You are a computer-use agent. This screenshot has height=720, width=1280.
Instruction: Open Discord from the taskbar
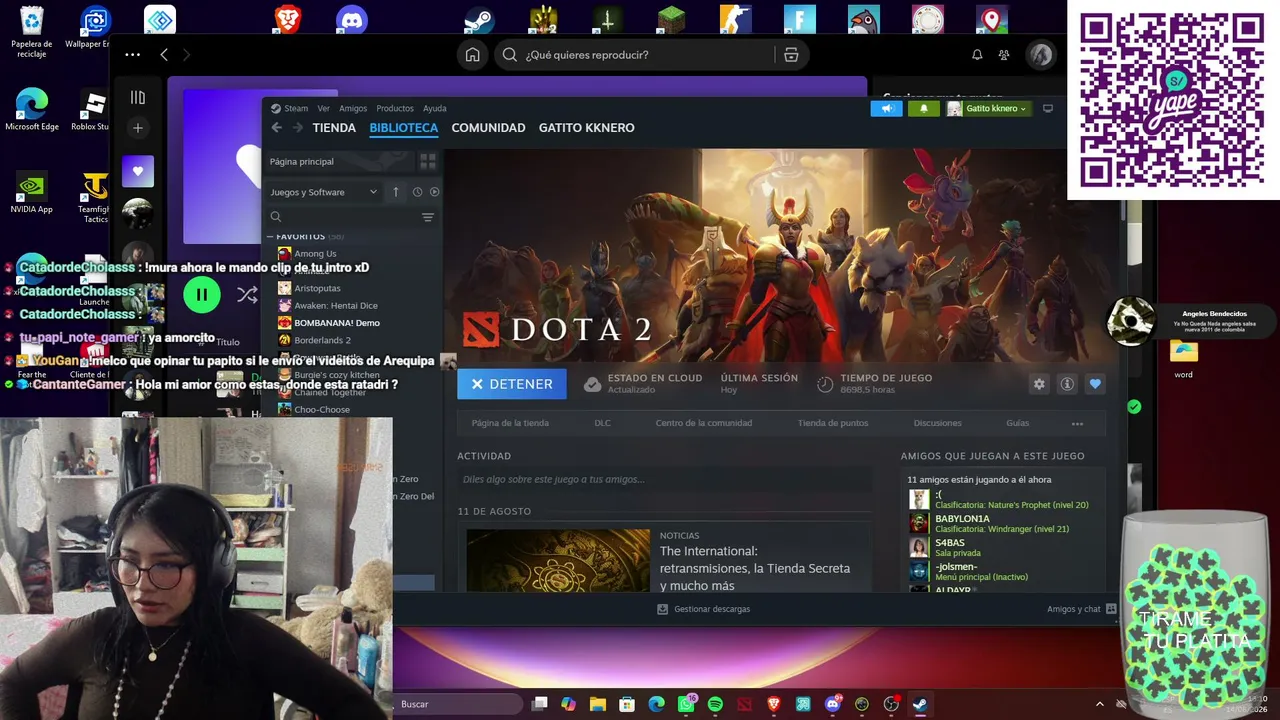[x=833, y=704]
